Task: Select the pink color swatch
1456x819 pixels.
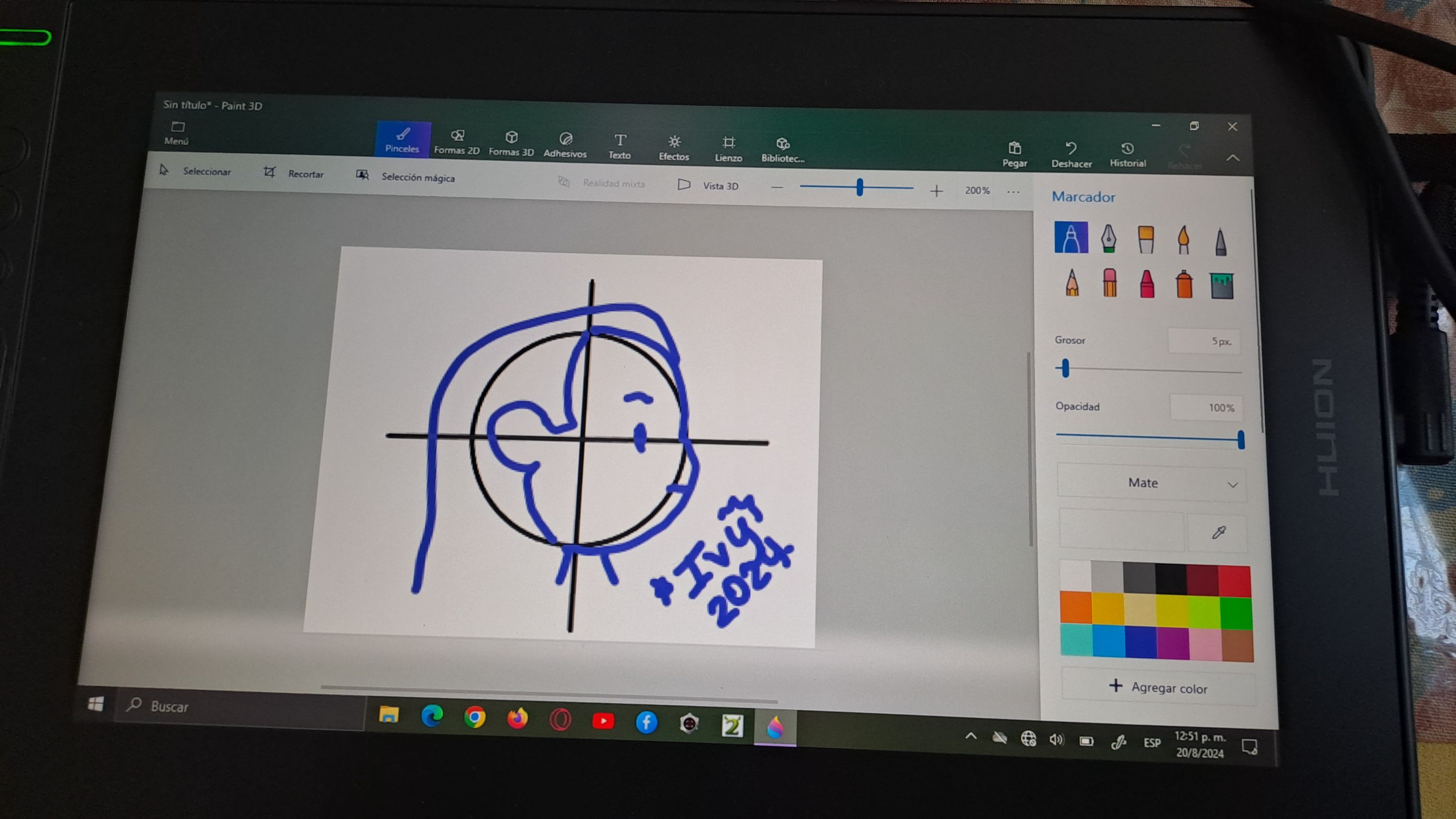Action: pos(1205,645)
